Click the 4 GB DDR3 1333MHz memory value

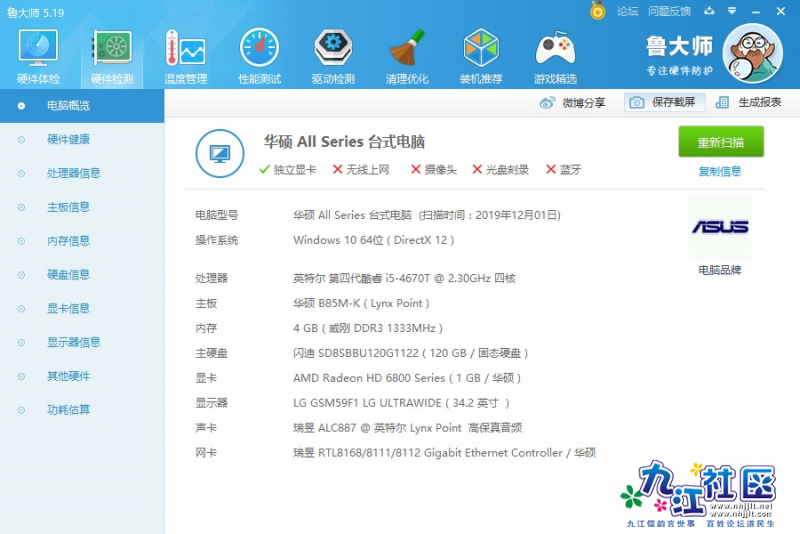coord(368,328)
